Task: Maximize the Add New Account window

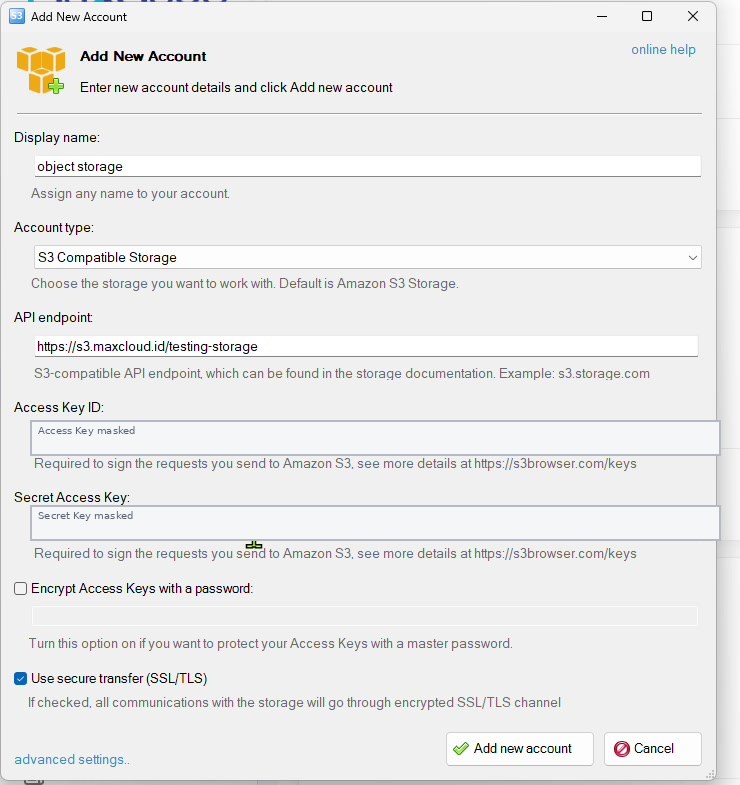Action: (647, 17)
